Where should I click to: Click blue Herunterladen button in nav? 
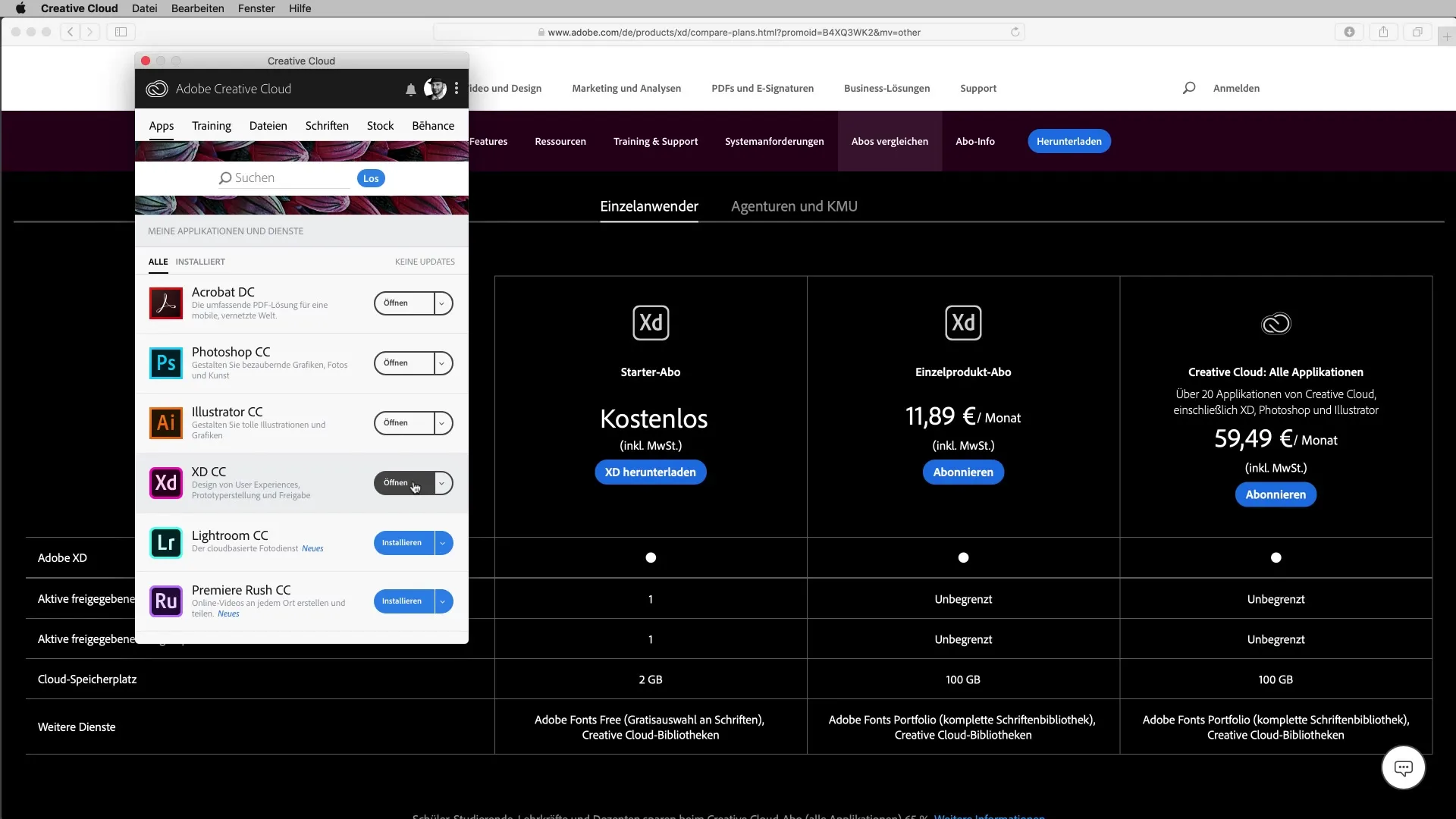point(1069,141)
